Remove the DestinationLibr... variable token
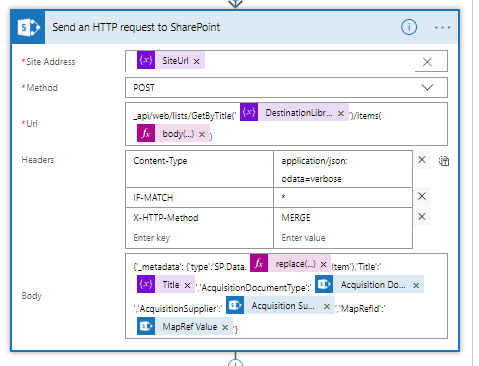The height and width of the screenshot is (366, 479). (x=341, y=114)
